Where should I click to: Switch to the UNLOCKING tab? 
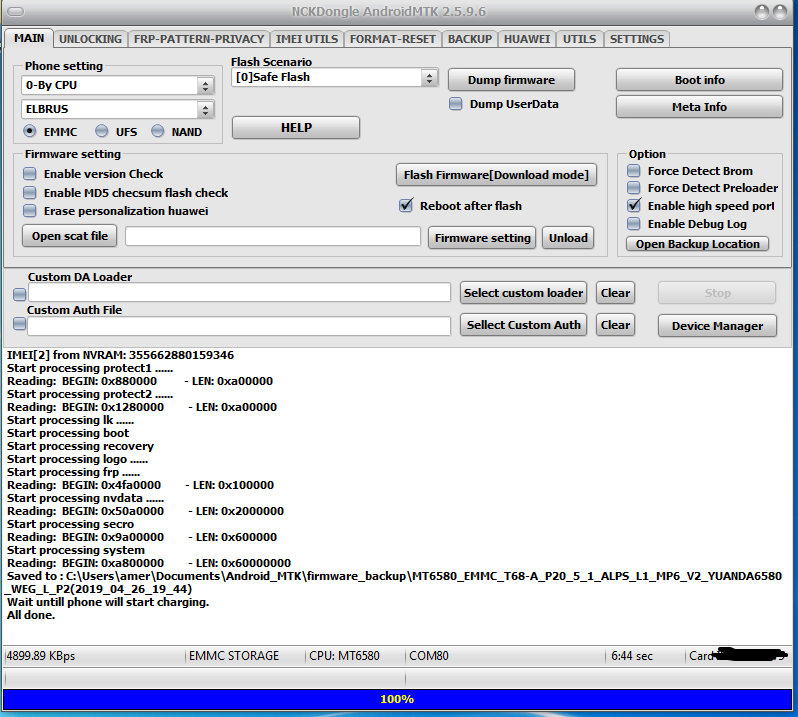point(90,39)
